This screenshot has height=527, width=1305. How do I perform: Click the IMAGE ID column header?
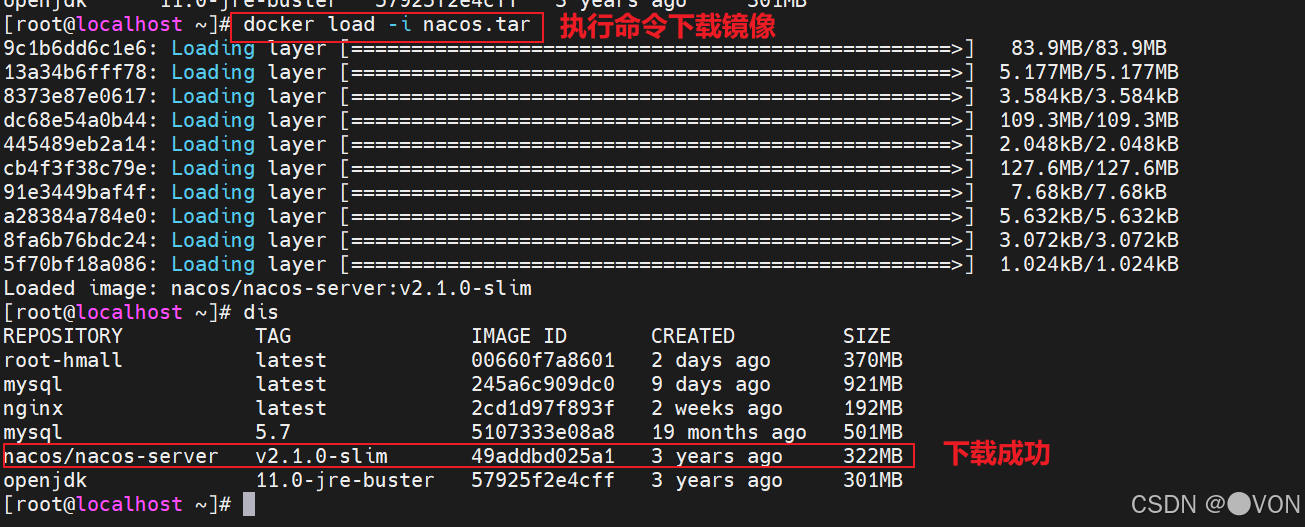pyautogui.click(x=519, y=336)
